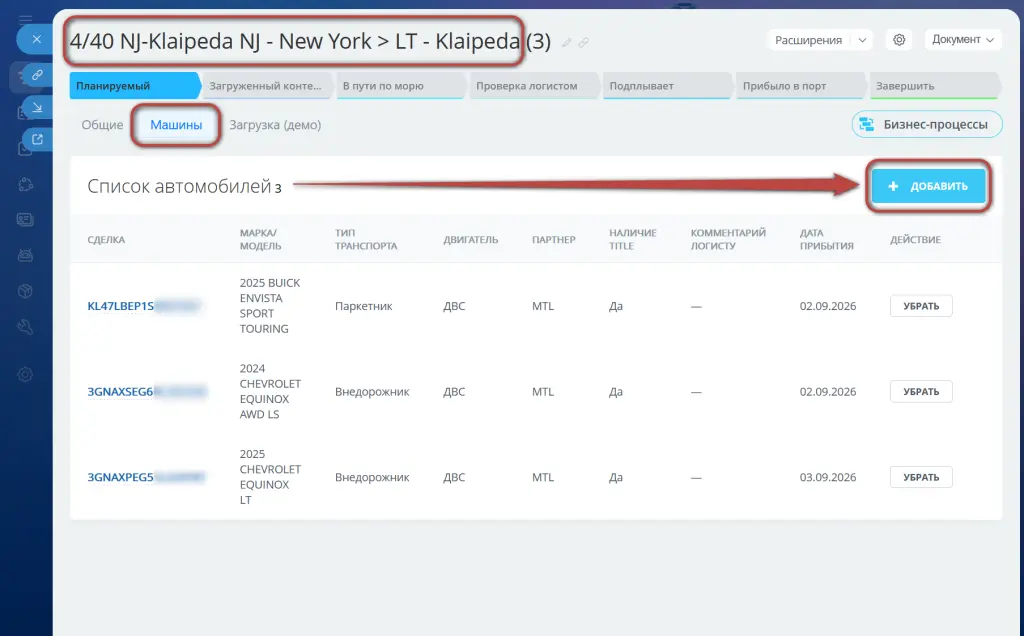The width and height of the screenshot is (1024, 636).
Task: Click the Паркетник vehicle type cell
Action: pyautogui.click(x=364, y=306)
